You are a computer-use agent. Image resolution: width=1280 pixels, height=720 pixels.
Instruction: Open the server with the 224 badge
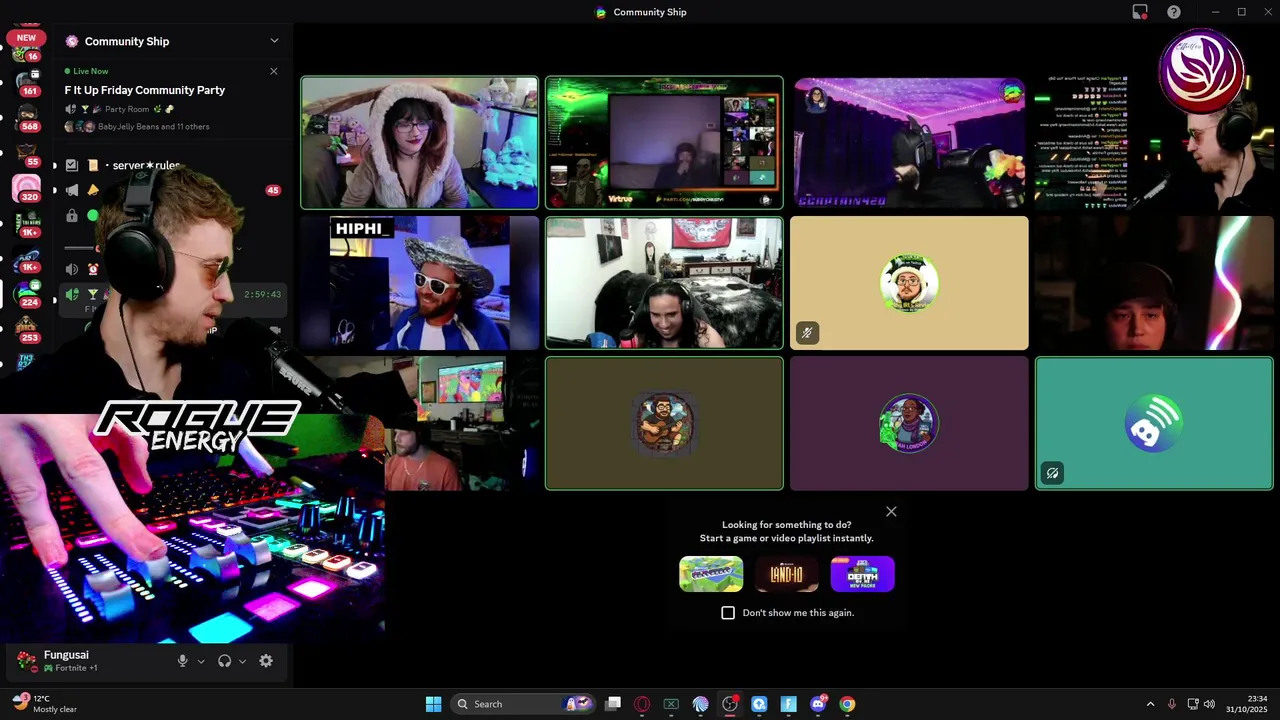coord(26,293)
